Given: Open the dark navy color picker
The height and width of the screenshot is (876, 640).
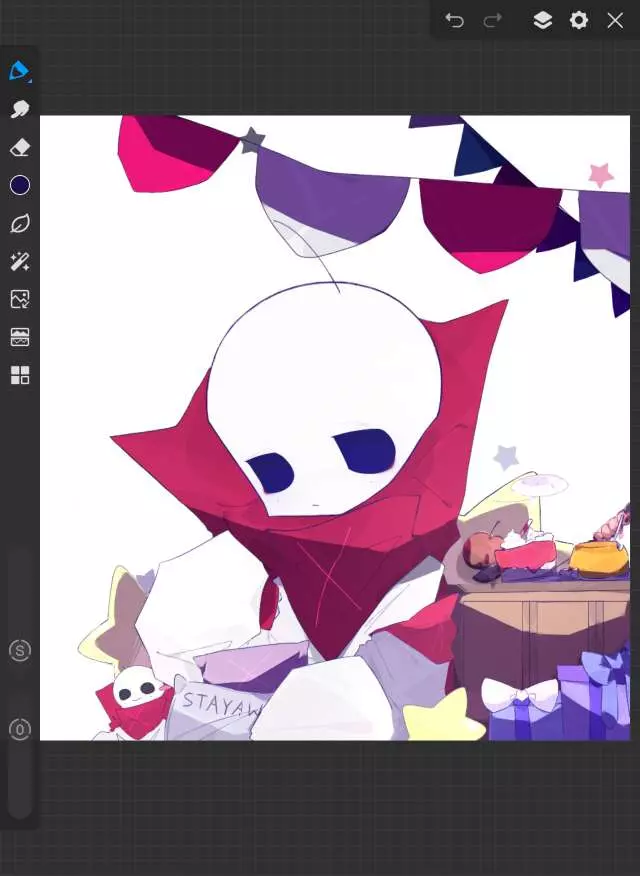Looking at the screenshot, I should (20, 185).
